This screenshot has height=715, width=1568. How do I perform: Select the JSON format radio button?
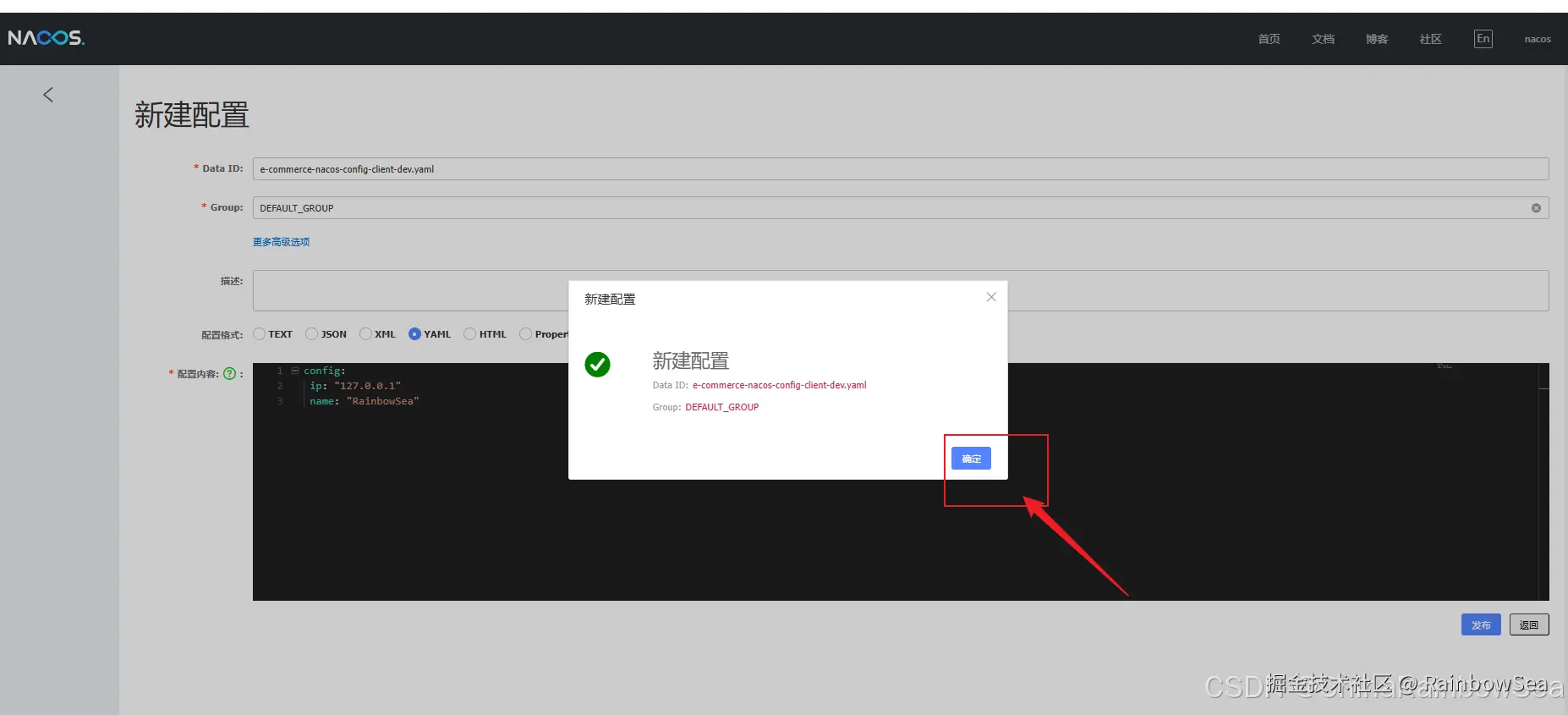(311, 334)
